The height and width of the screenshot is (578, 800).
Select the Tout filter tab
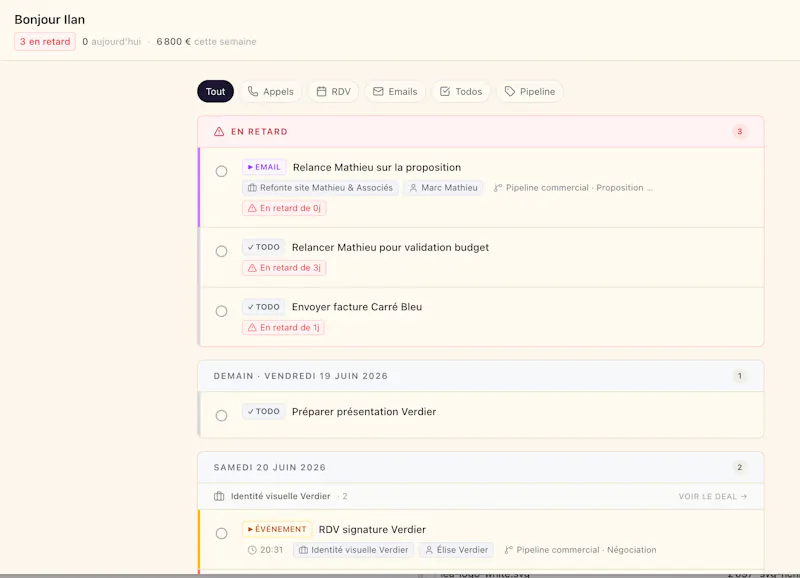[215, 91]
